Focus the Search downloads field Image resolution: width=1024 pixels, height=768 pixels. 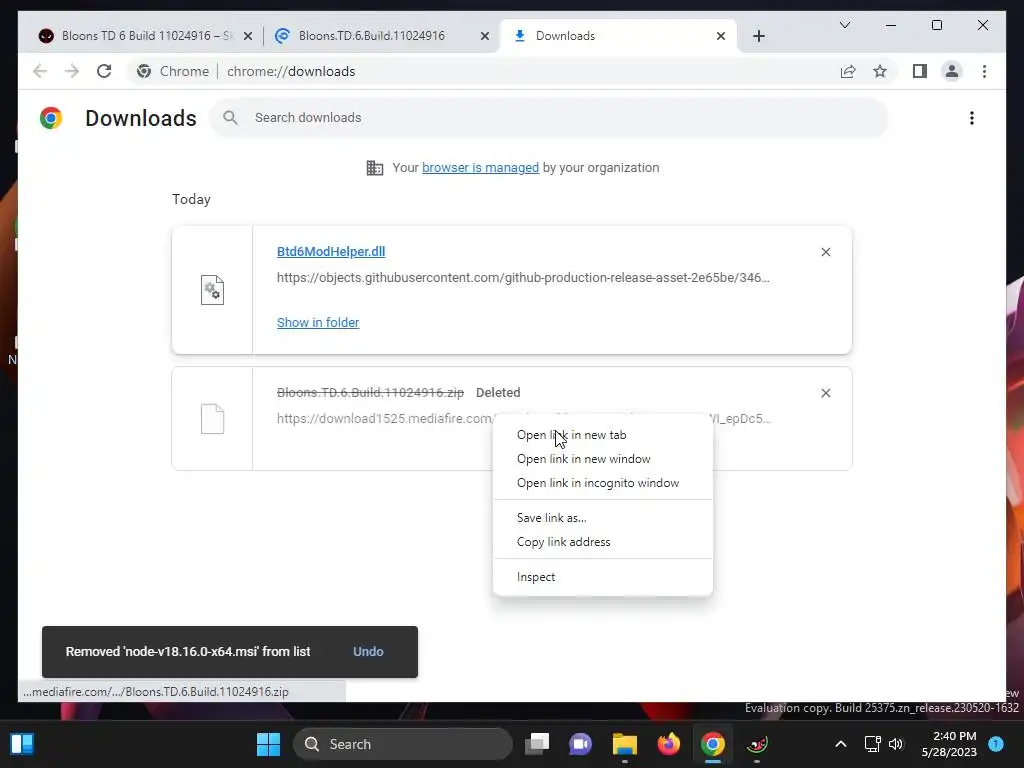[549, 118]
